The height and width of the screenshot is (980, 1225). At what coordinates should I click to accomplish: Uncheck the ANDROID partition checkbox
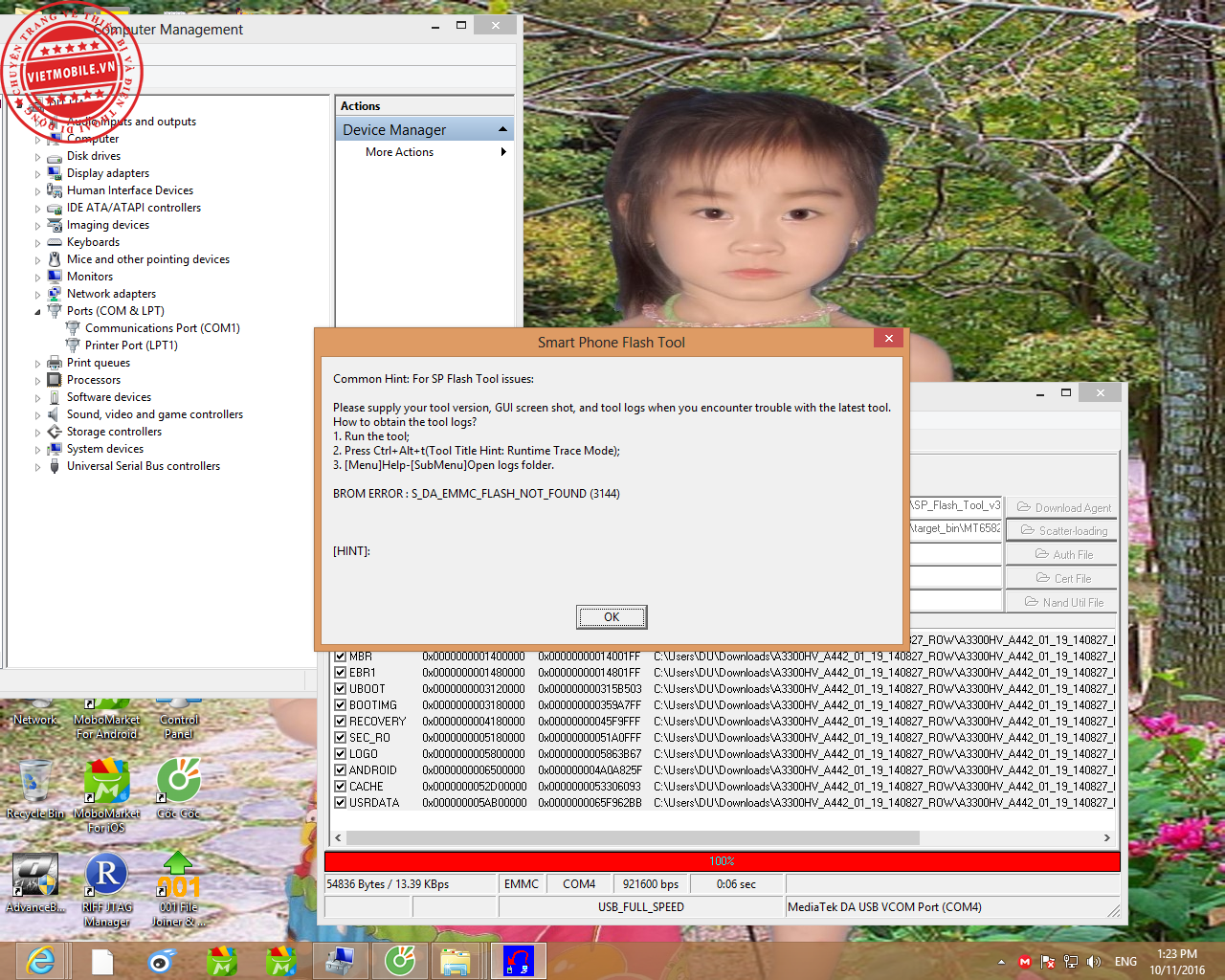(x=340, y=770)
